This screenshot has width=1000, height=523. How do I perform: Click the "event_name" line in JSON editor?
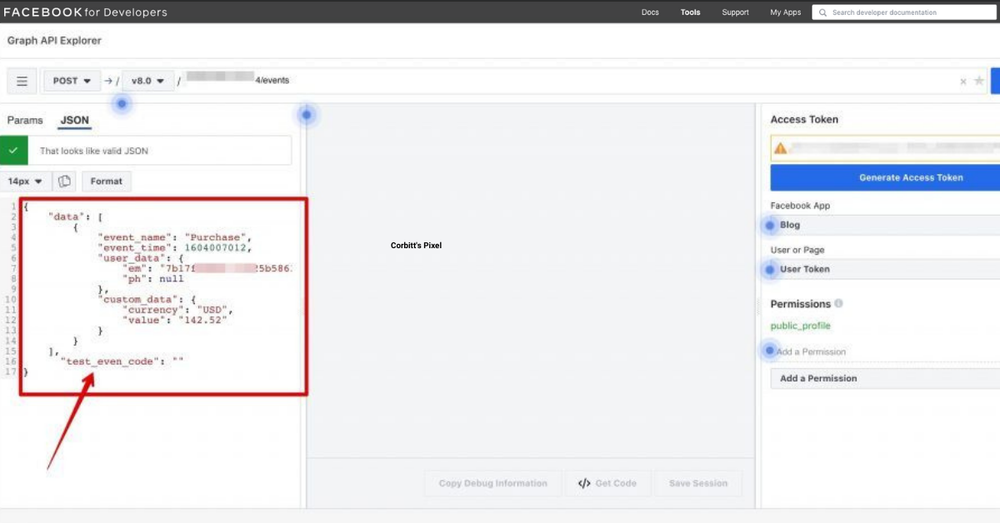[173, 237]
